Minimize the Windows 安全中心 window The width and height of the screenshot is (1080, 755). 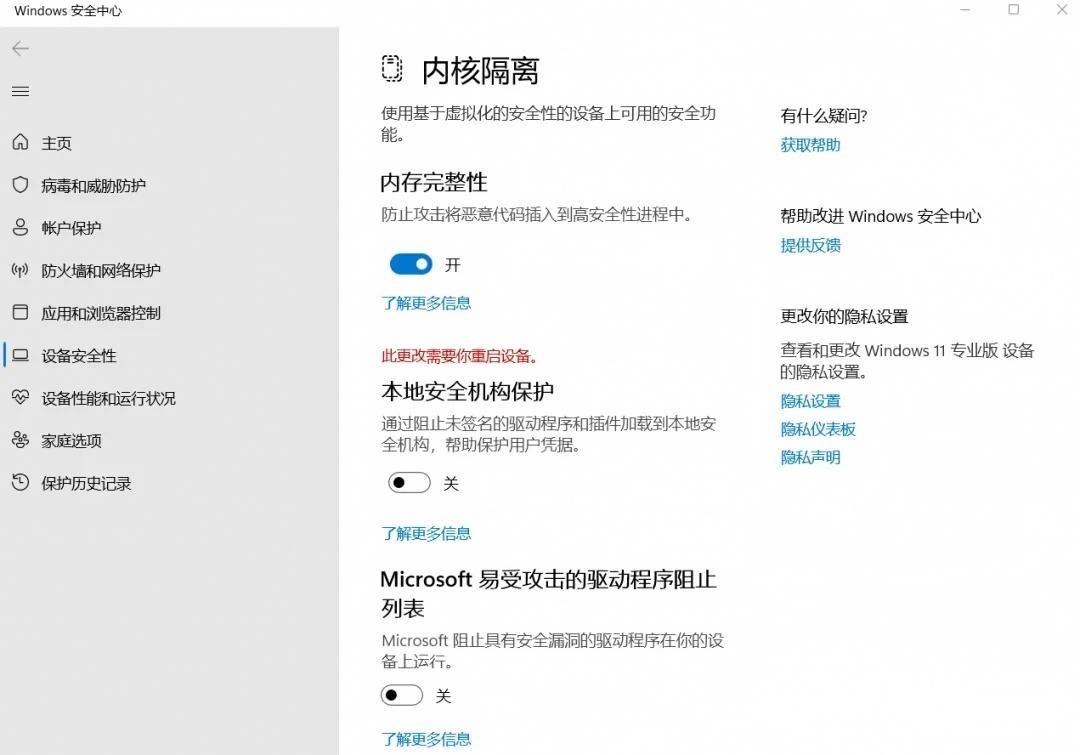click(966, 10)
